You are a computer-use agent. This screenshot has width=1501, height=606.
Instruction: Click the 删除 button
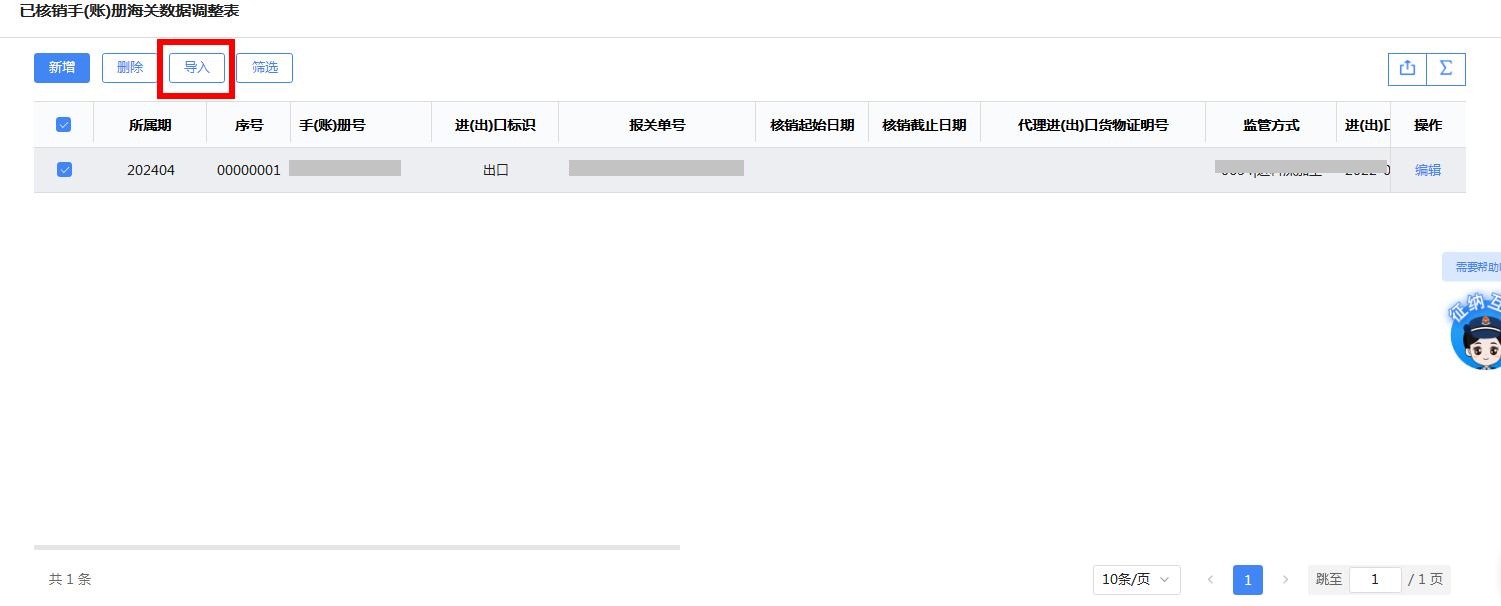pos(130,68)
